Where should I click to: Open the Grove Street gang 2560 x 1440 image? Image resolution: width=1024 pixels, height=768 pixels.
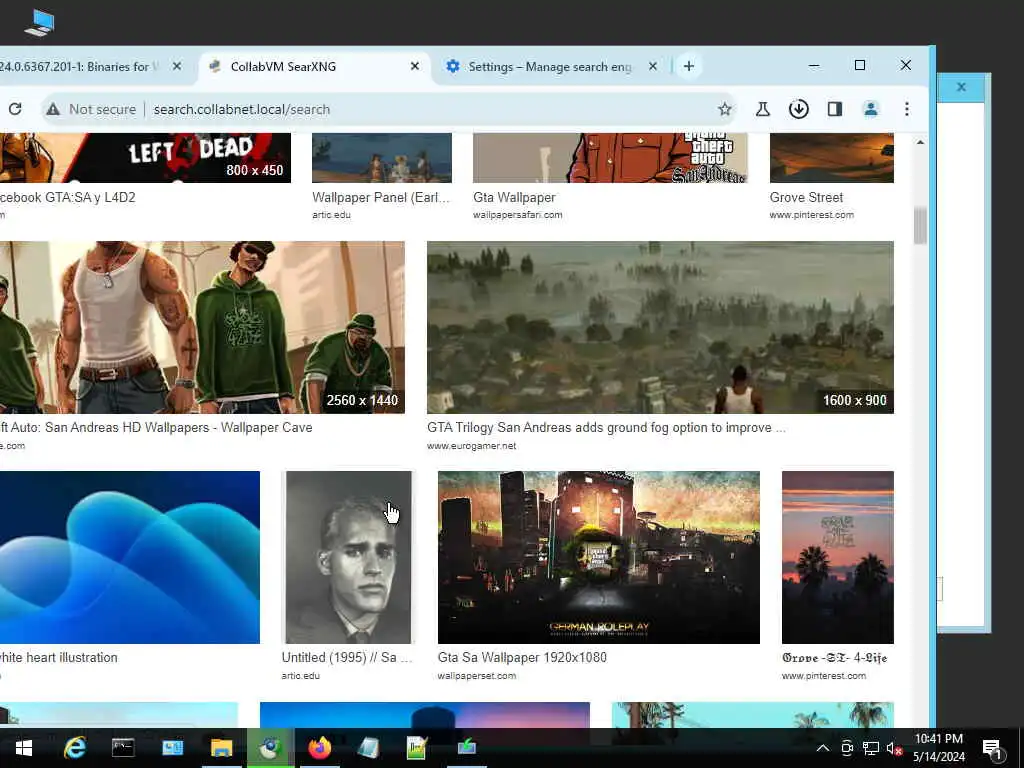tap(202, 327)
